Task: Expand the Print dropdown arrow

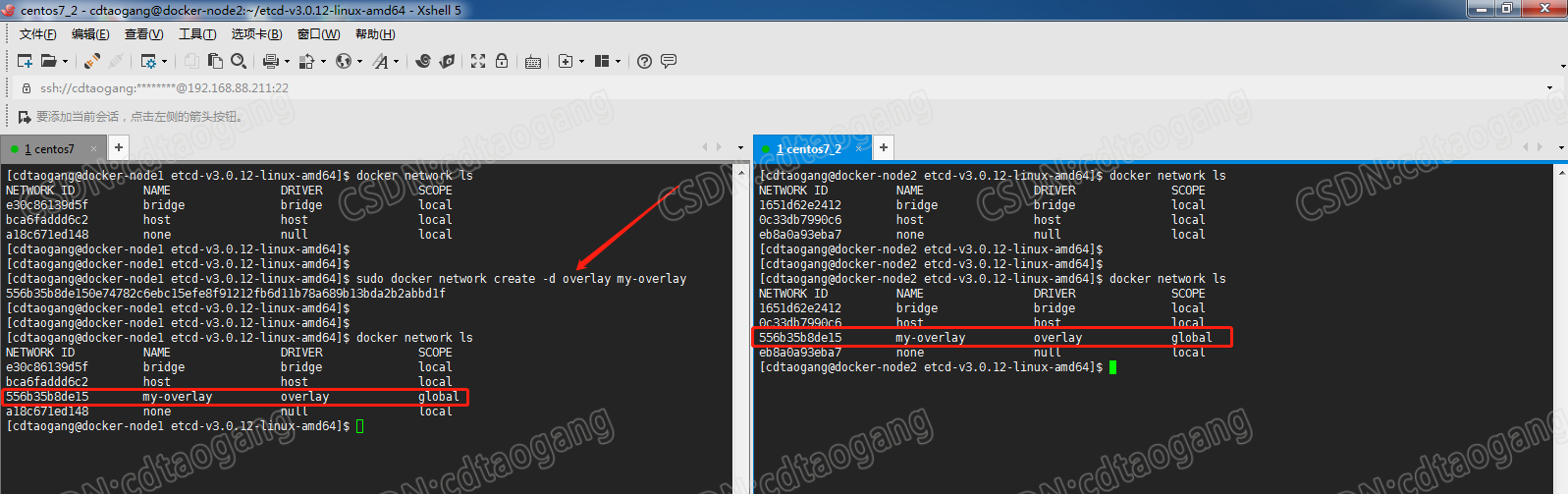Action: pyautogui.click(x=287, y=62)
